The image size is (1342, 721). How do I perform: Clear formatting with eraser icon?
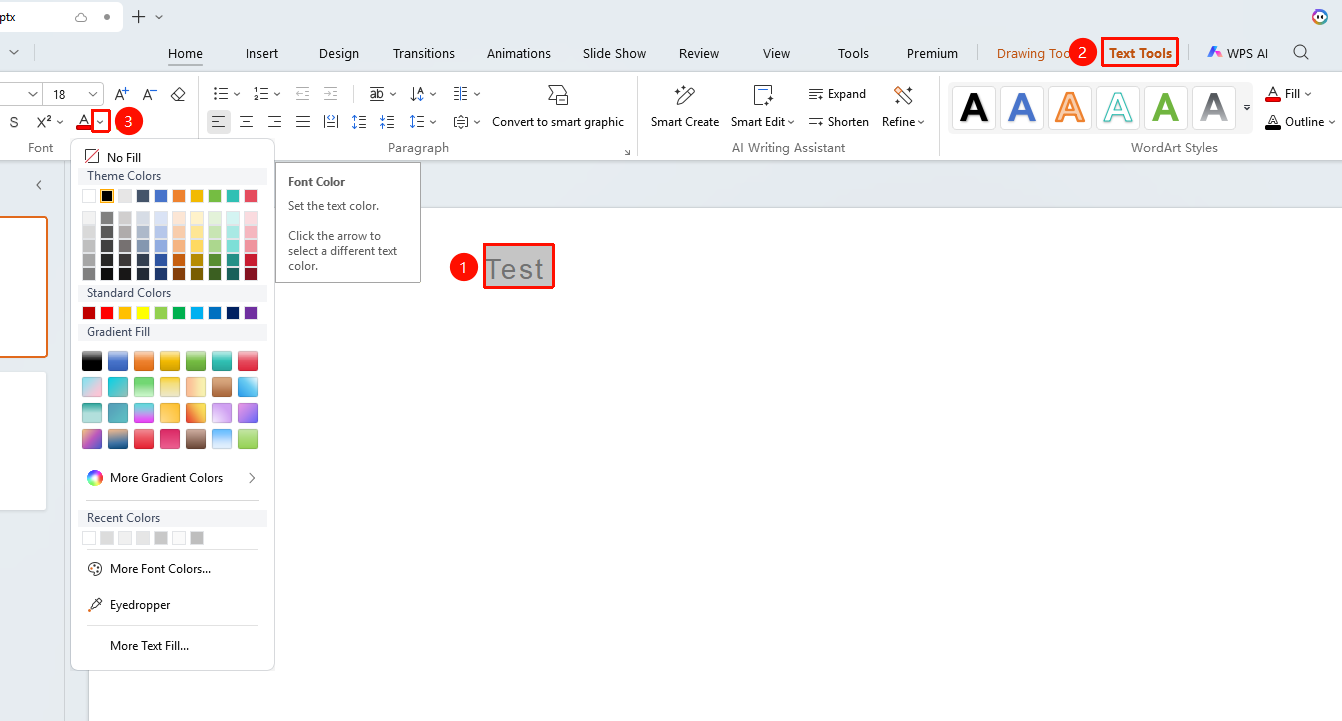178,94
